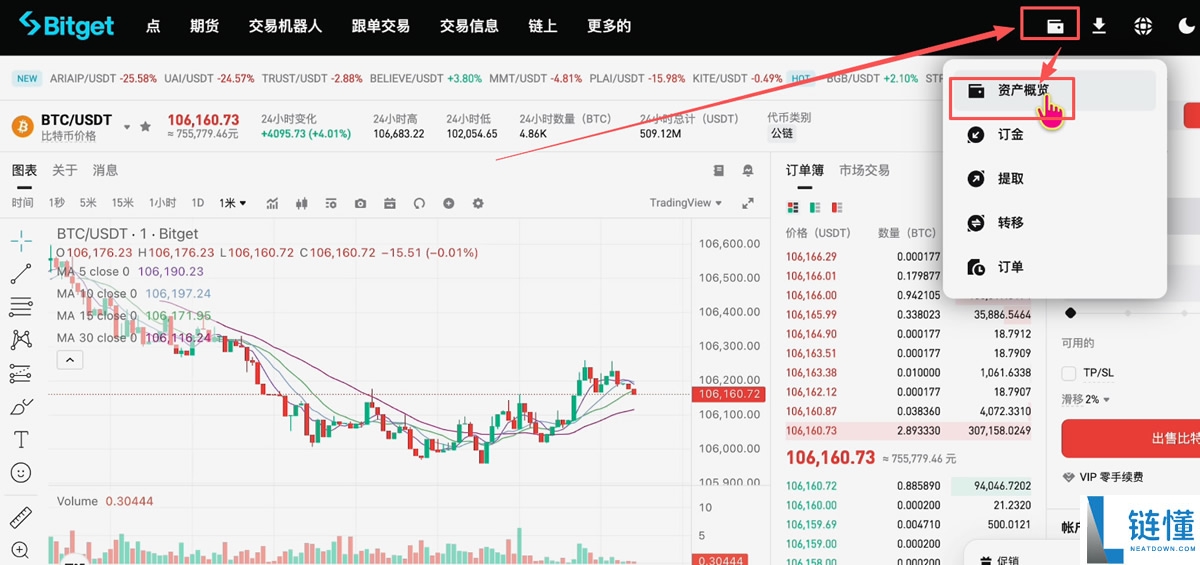Collapse the MA indicator legend chevron

point(69,360)
